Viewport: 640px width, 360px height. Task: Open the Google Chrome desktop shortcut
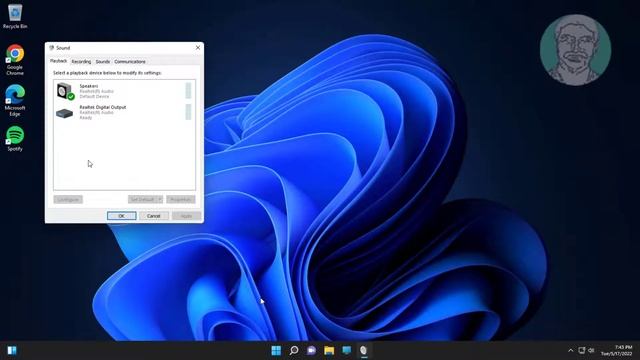pos(15,60)
